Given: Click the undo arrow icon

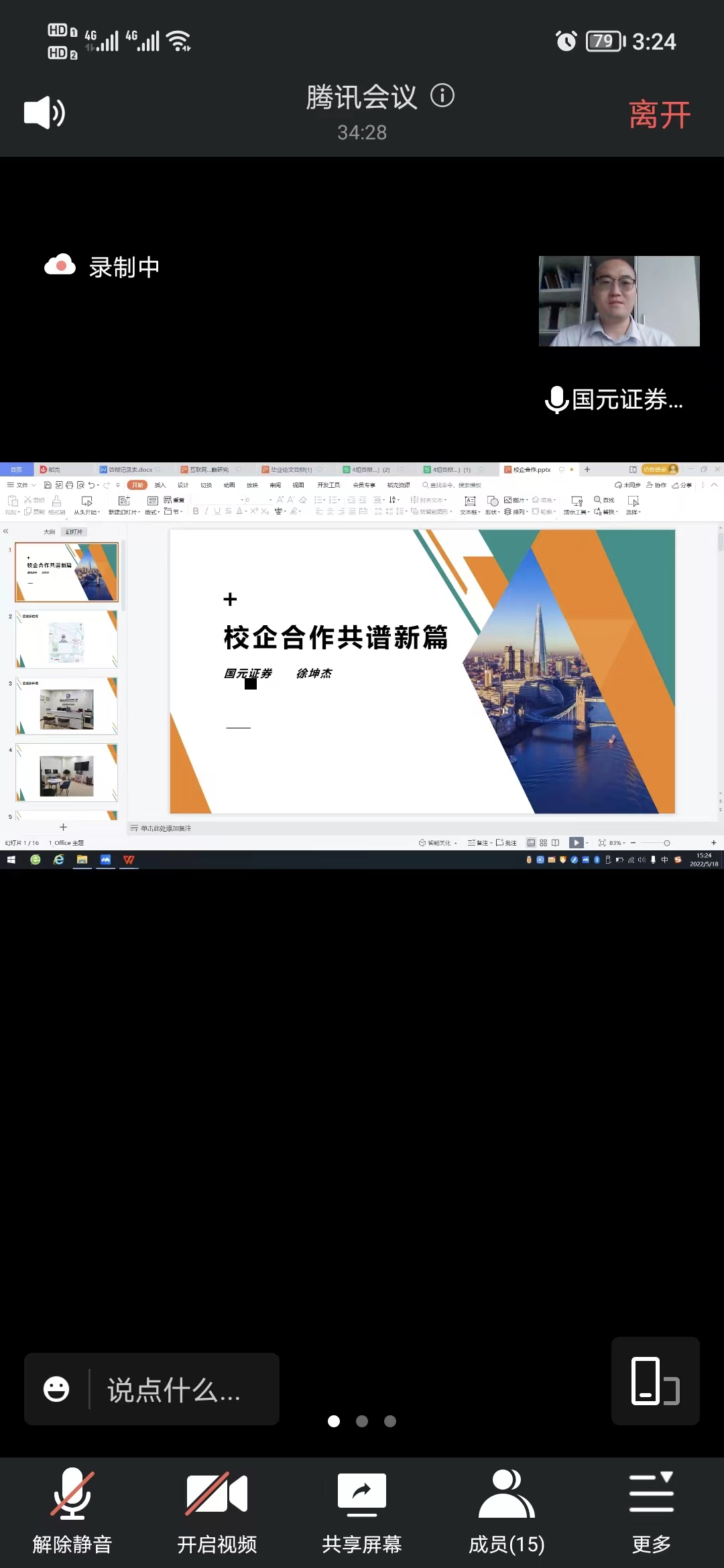Looking at the screenshot, I should tap(92, 484).
